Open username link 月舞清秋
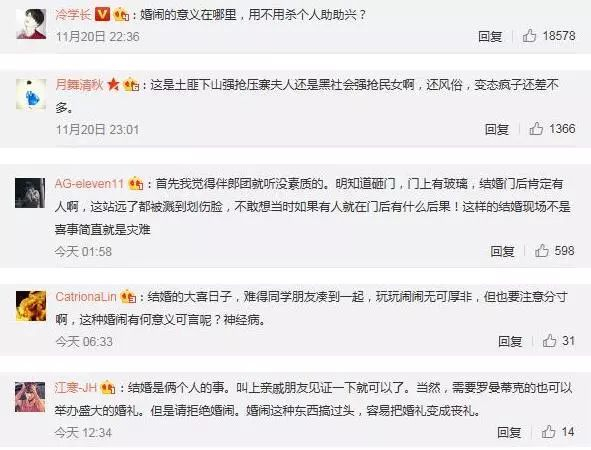 79,84
